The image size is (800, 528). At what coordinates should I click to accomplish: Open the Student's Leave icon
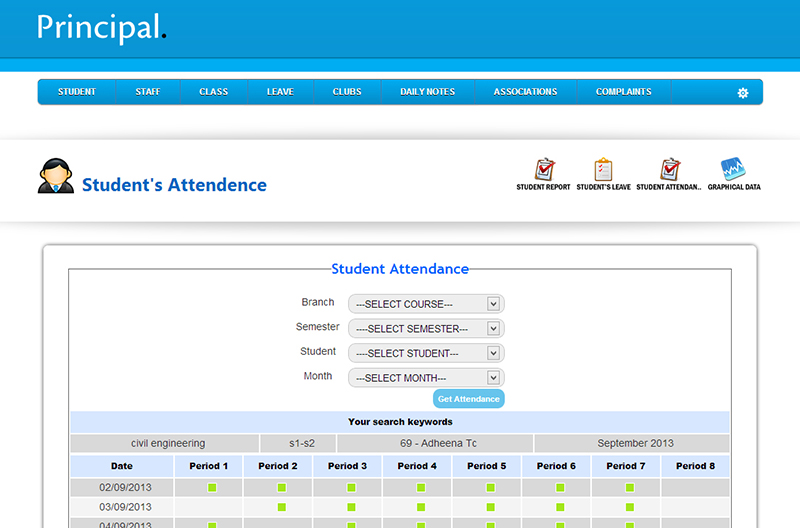pyautogui.click(x=603, y=170)
